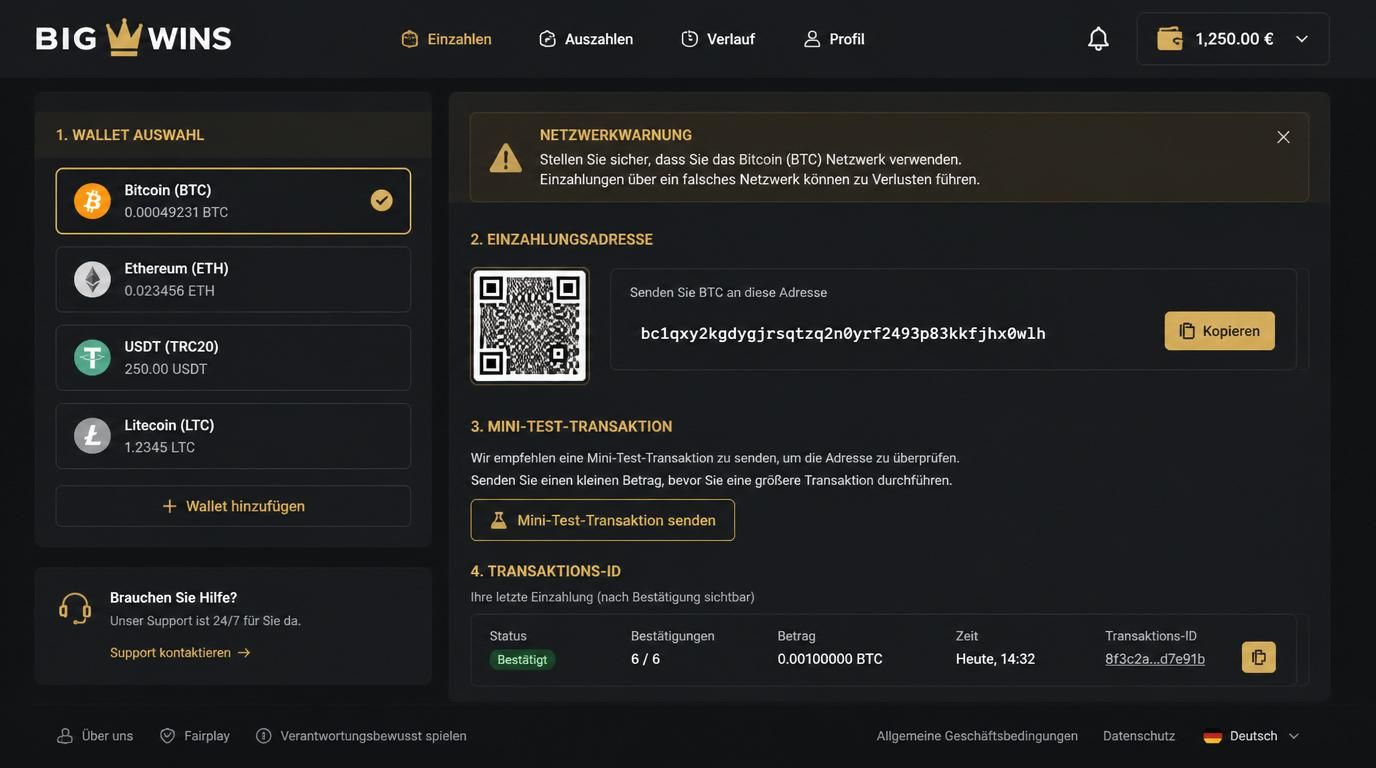Image resolution: width=1376 pixels, height=768 pixels.
Task: Click Wallet hinzufügen
Action: (233, 506)
